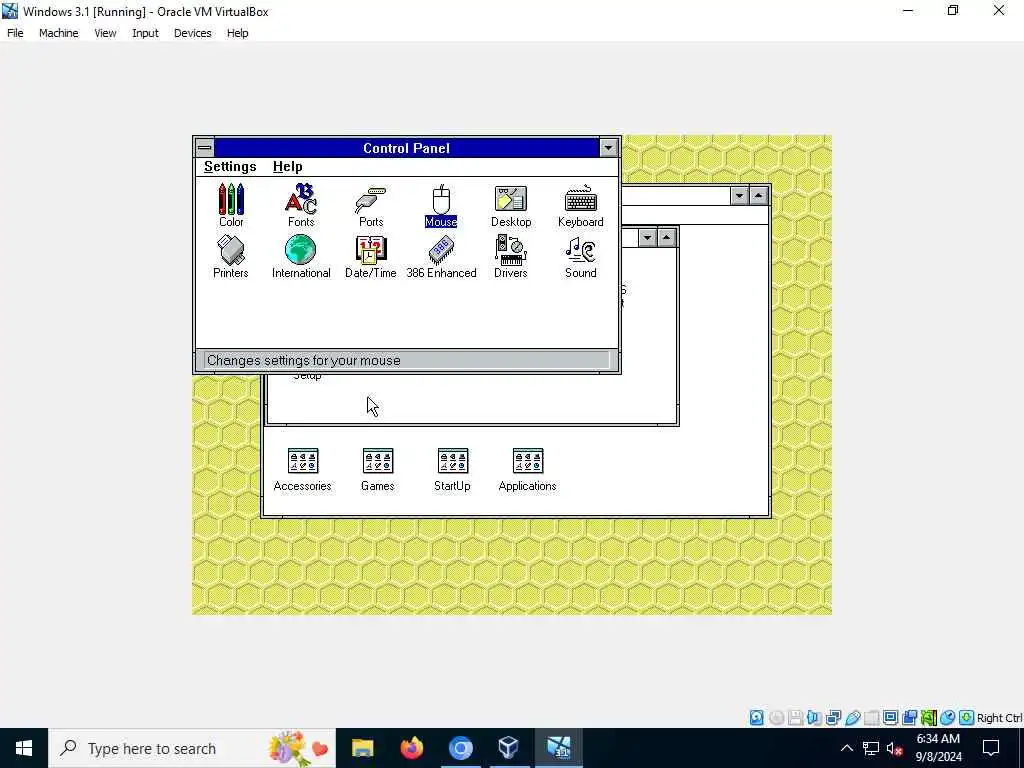Select the Accessories program group icon

pyautogui.click(x=302, y=470)
